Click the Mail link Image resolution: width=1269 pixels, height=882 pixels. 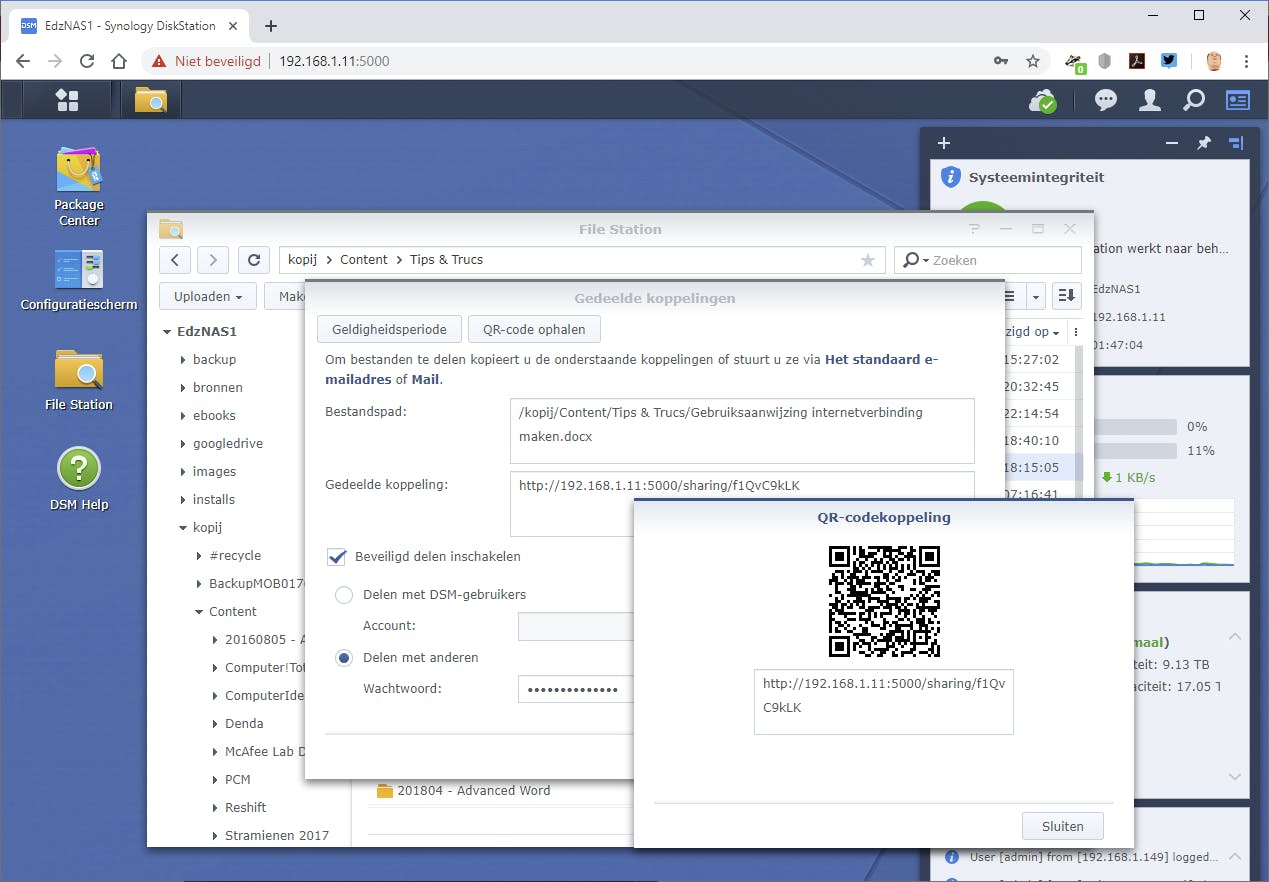point(425,380)
